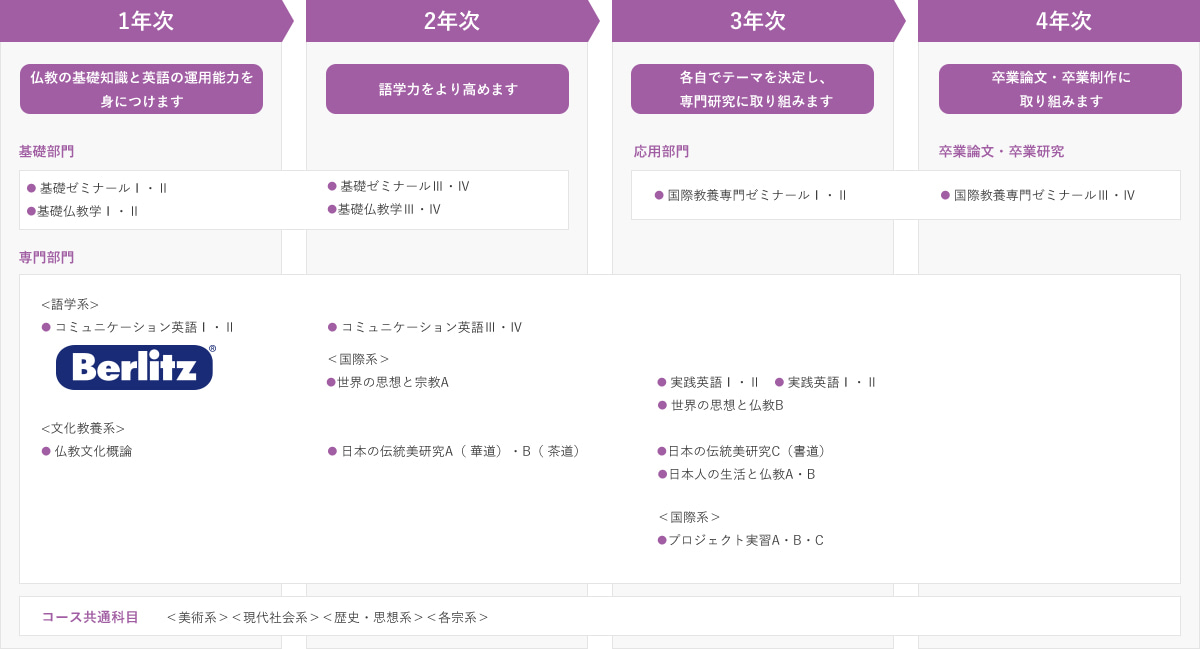1200x649 pixels.
Task: Click 国際教養専門ゼミナールⅢ・Ⅳ
Action: click(x=1043, y=195)
